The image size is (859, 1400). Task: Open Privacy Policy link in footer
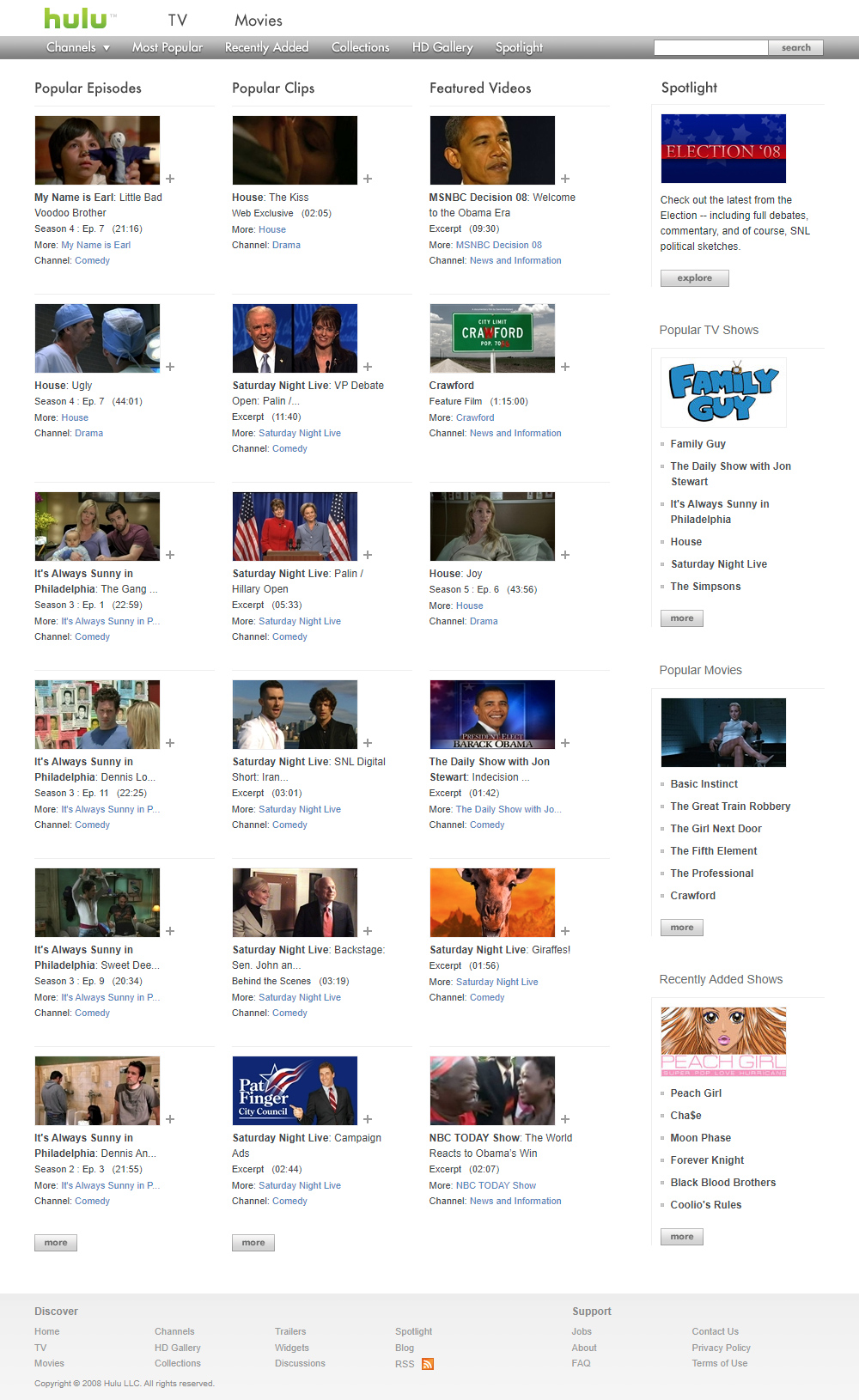pos(721,1348)
